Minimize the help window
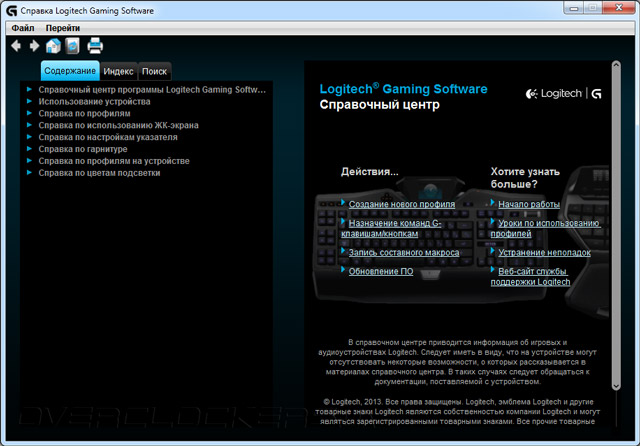640x446 pixels. pos(573,8)
